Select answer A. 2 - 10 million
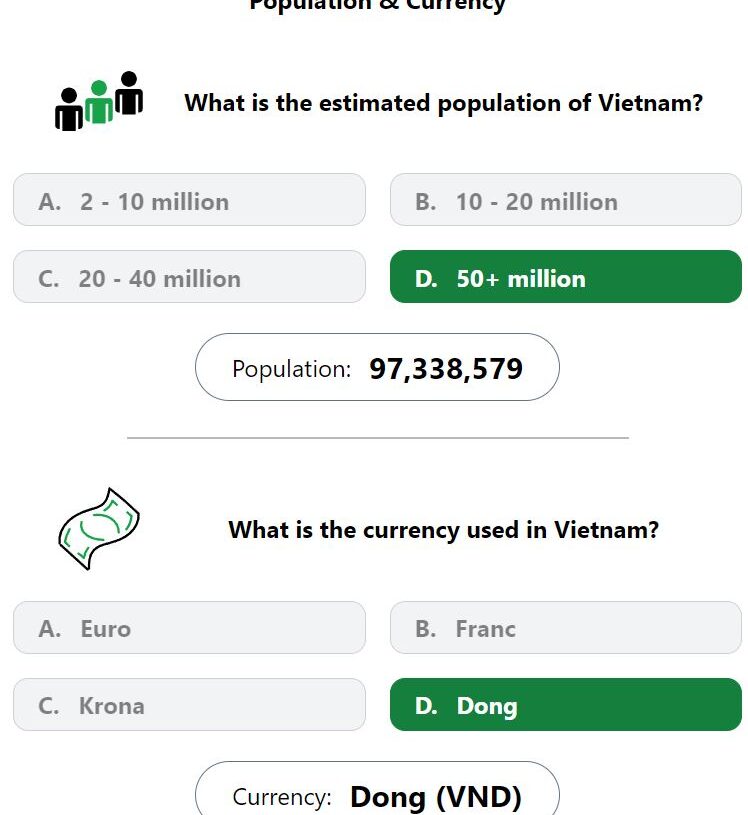This screenshot has width=748, height=815. pyautogui.click(x=189, y=200)
